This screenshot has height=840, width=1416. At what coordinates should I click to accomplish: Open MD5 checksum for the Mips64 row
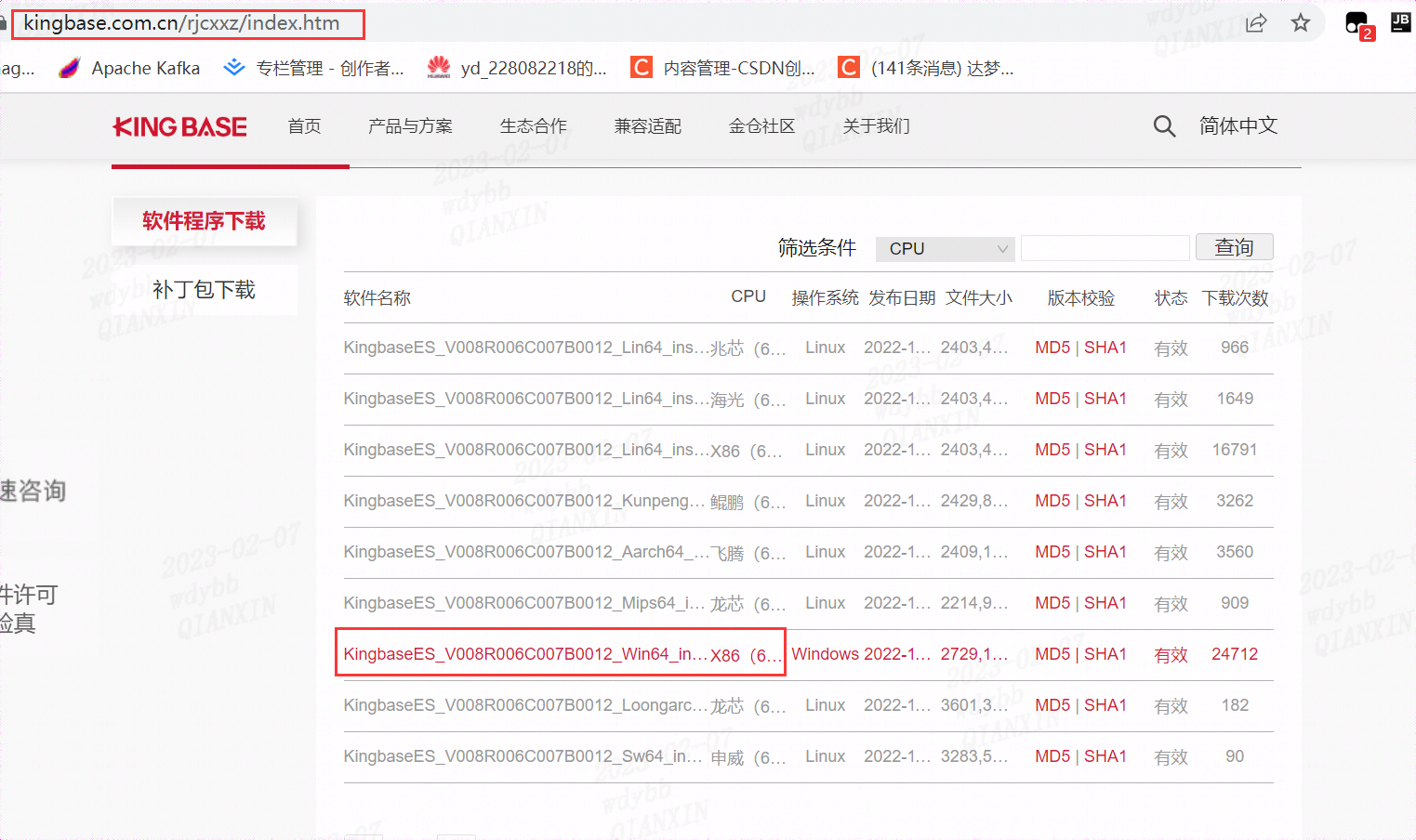1052,603
